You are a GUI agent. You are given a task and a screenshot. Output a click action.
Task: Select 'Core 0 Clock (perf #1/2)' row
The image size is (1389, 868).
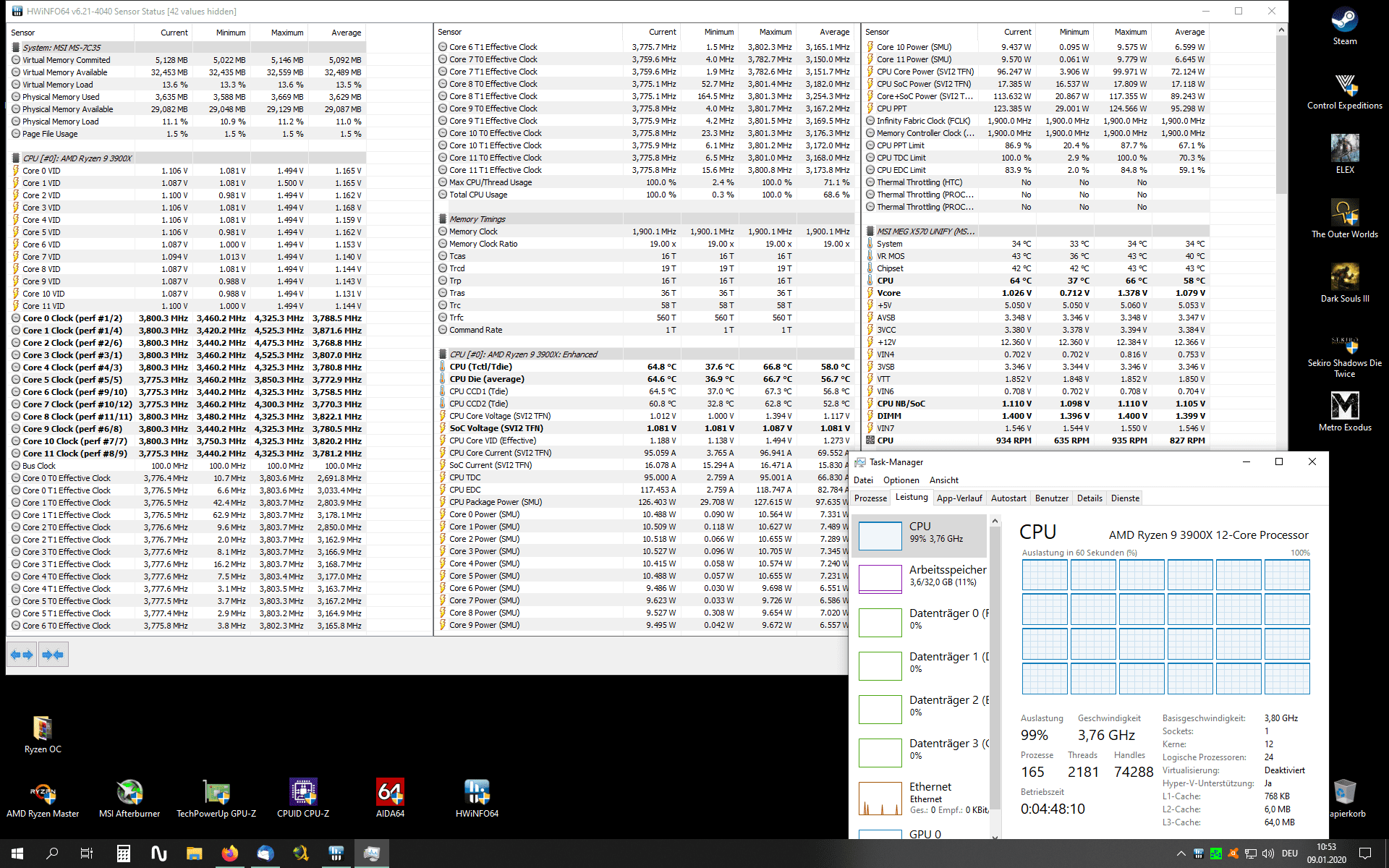(187, 318)
